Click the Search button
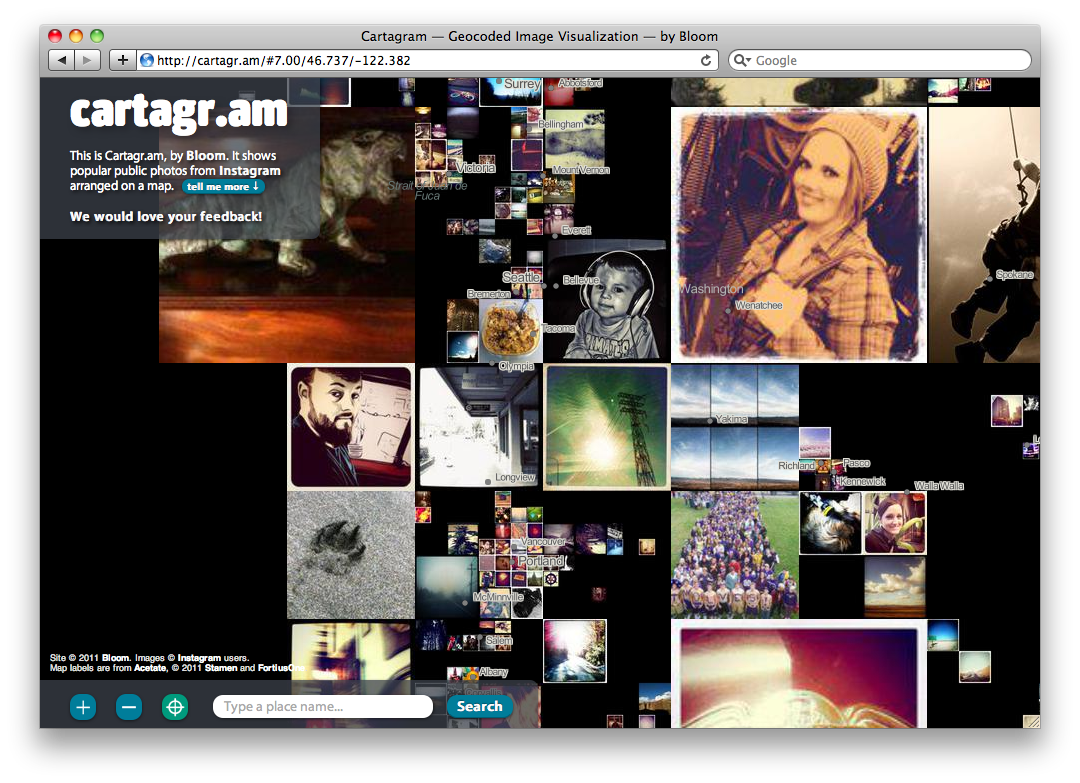 479,706
